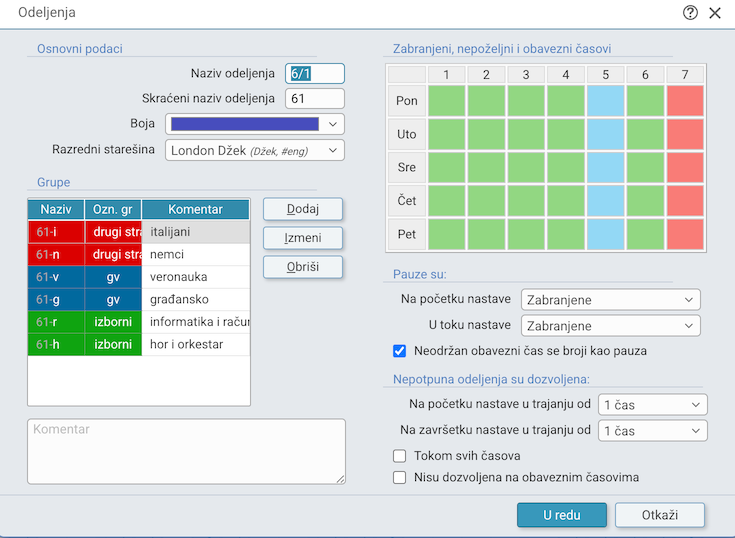Click the nemci comment cell
Screen dimensions: 735x538
pos(195,254)
